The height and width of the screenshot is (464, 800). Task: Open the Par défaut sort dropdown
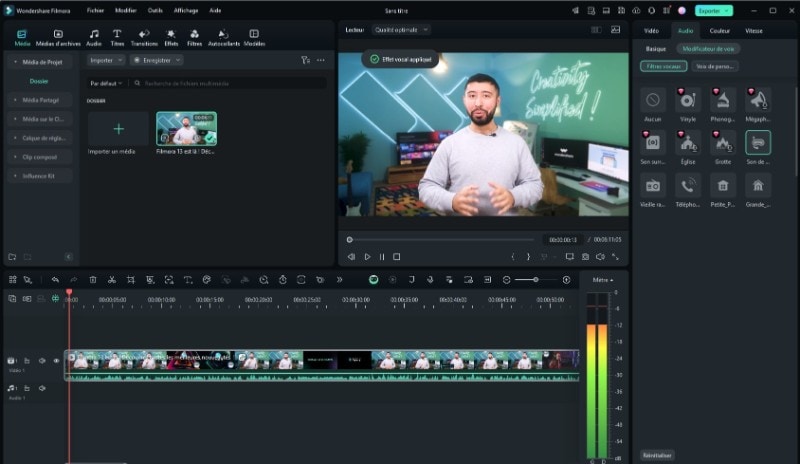(106, 83)
